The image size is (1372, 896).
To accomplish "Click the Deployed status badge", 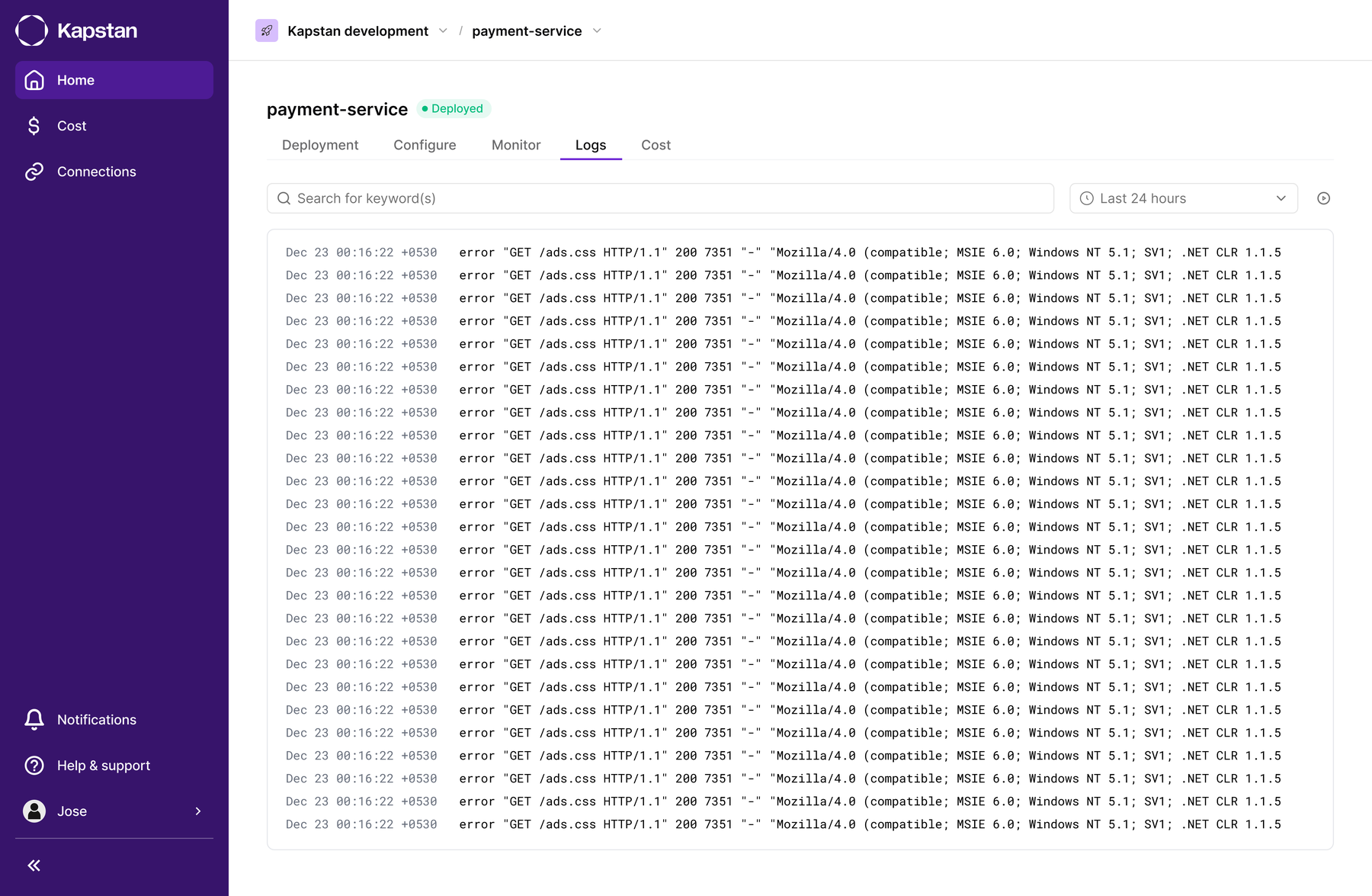I will click(453, 108).
